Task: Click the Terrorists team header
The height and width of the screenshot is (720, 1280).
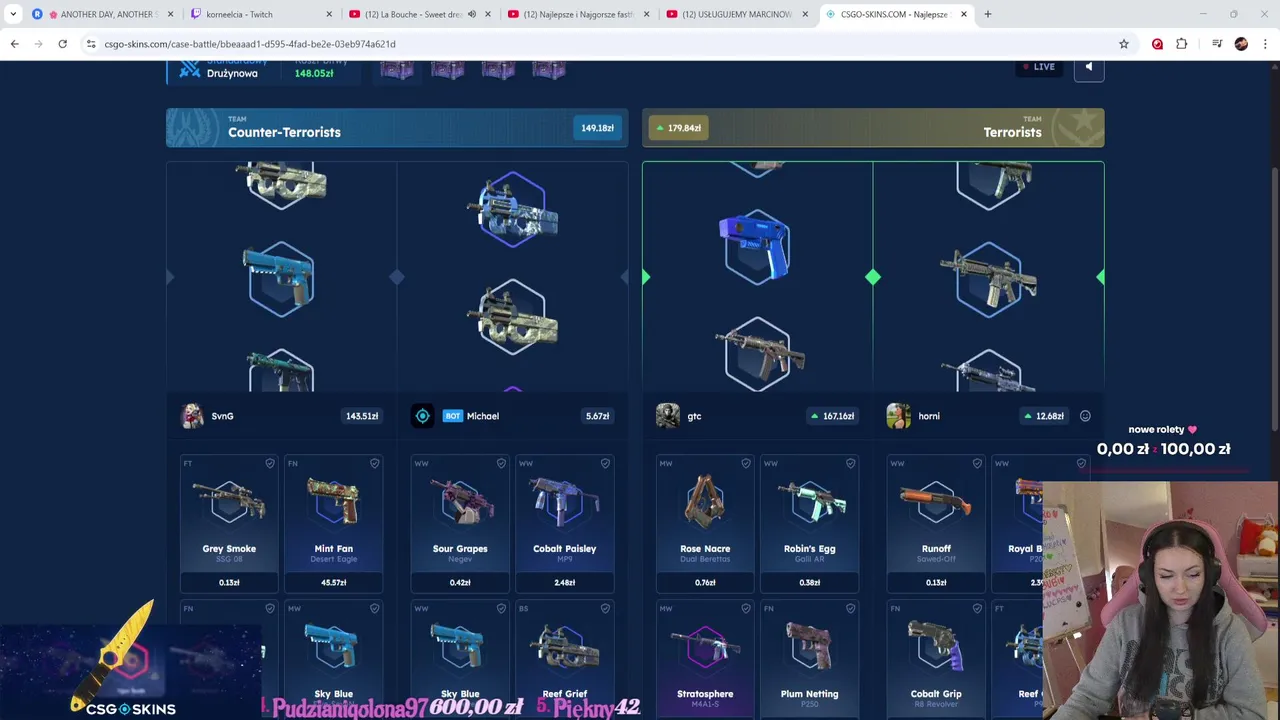Action: coord(873,128)
